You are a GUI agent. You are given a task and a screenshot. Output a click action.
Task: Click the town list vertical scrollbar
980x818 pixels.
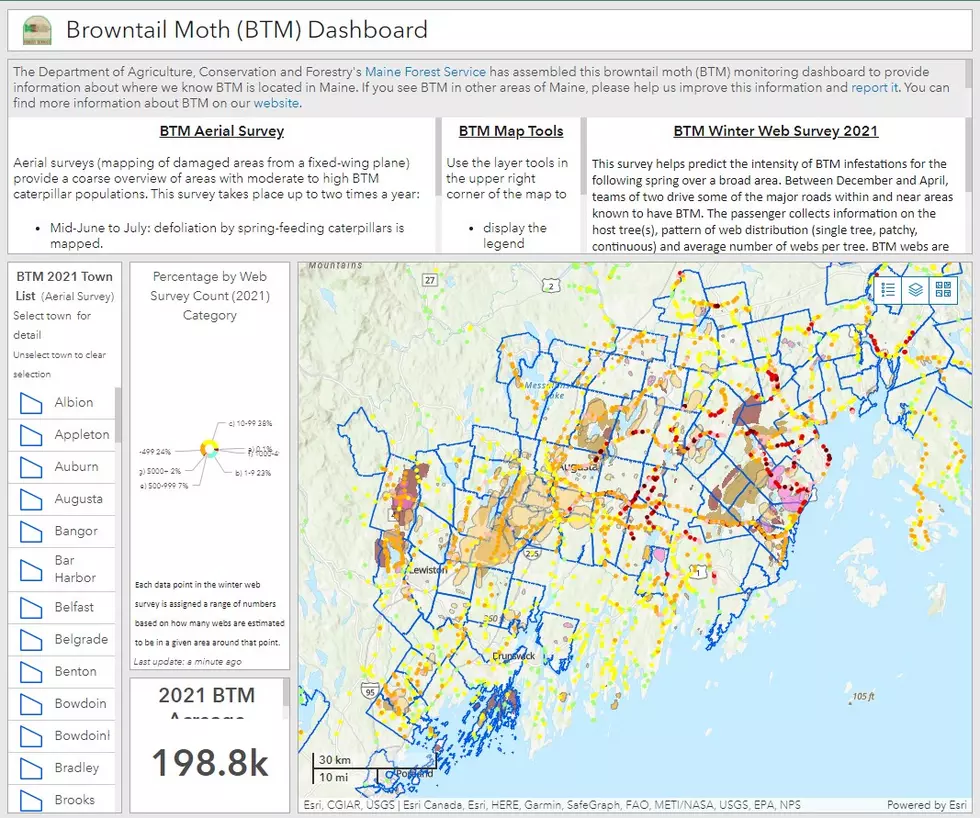(118, 415)
